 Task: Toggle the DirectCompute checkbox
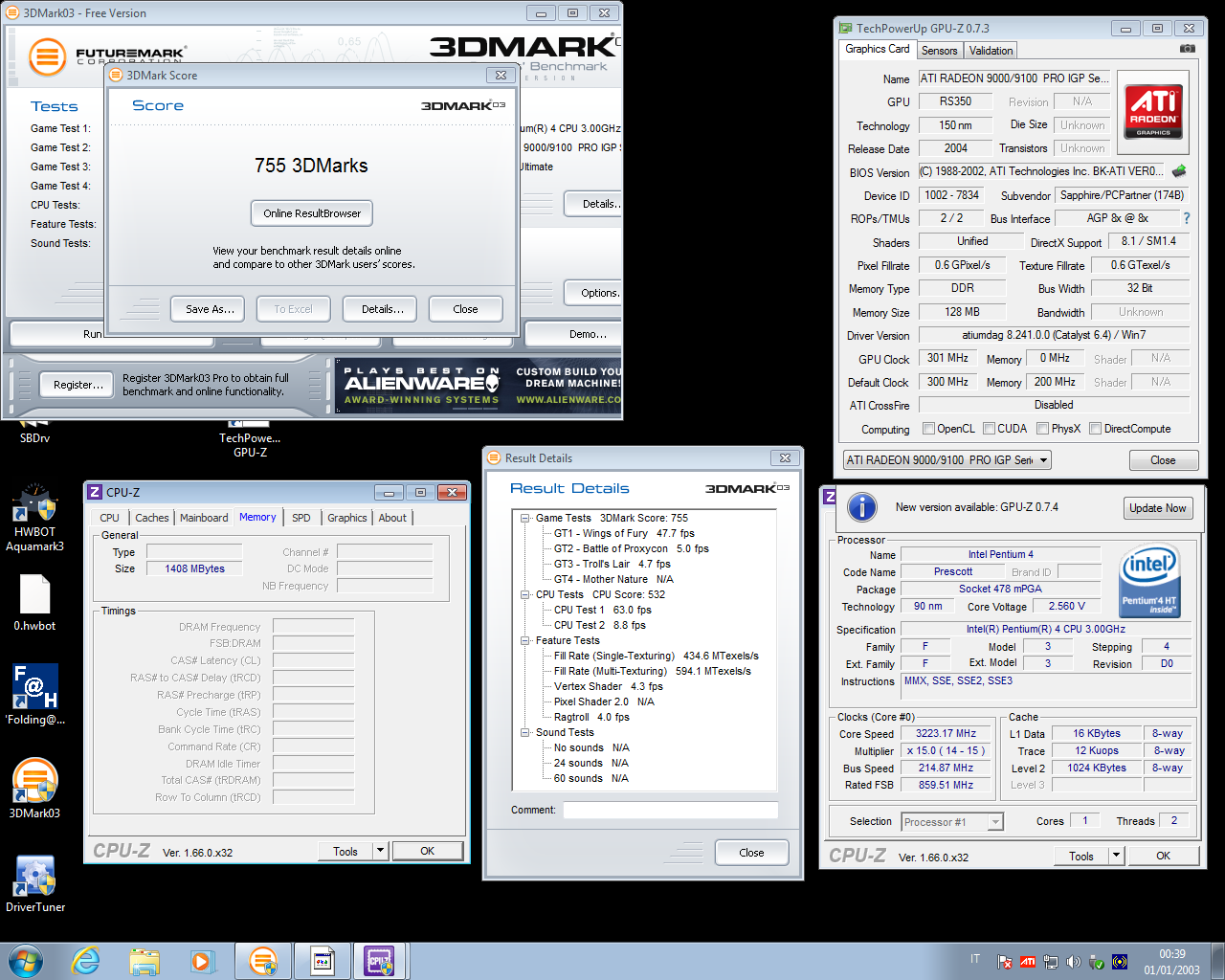(x=1096, y=429)
